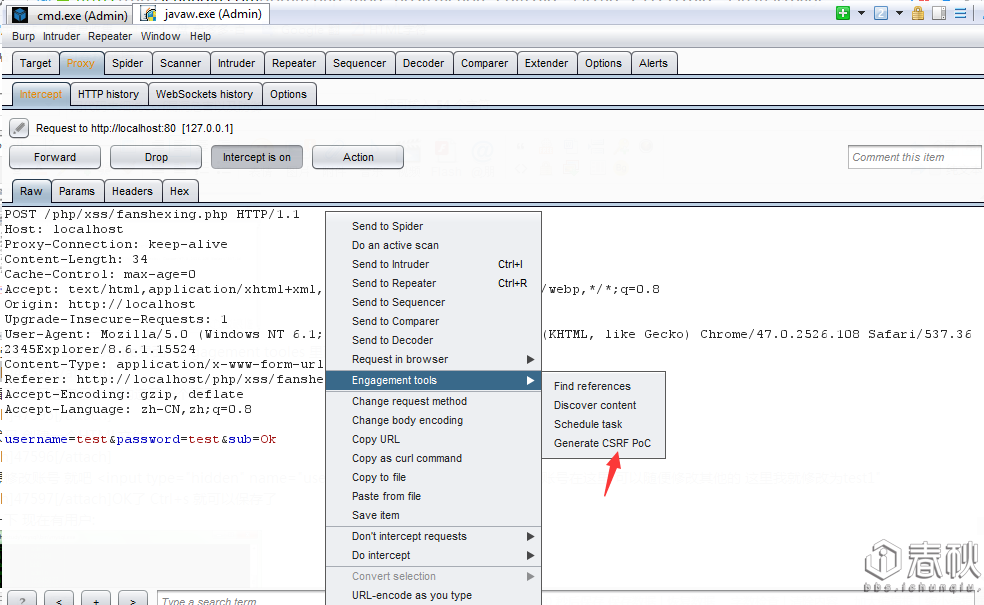Screen dimensions: 984x605
Task: Select Generate CSRF PoC
Action: [x=604, y=443]
